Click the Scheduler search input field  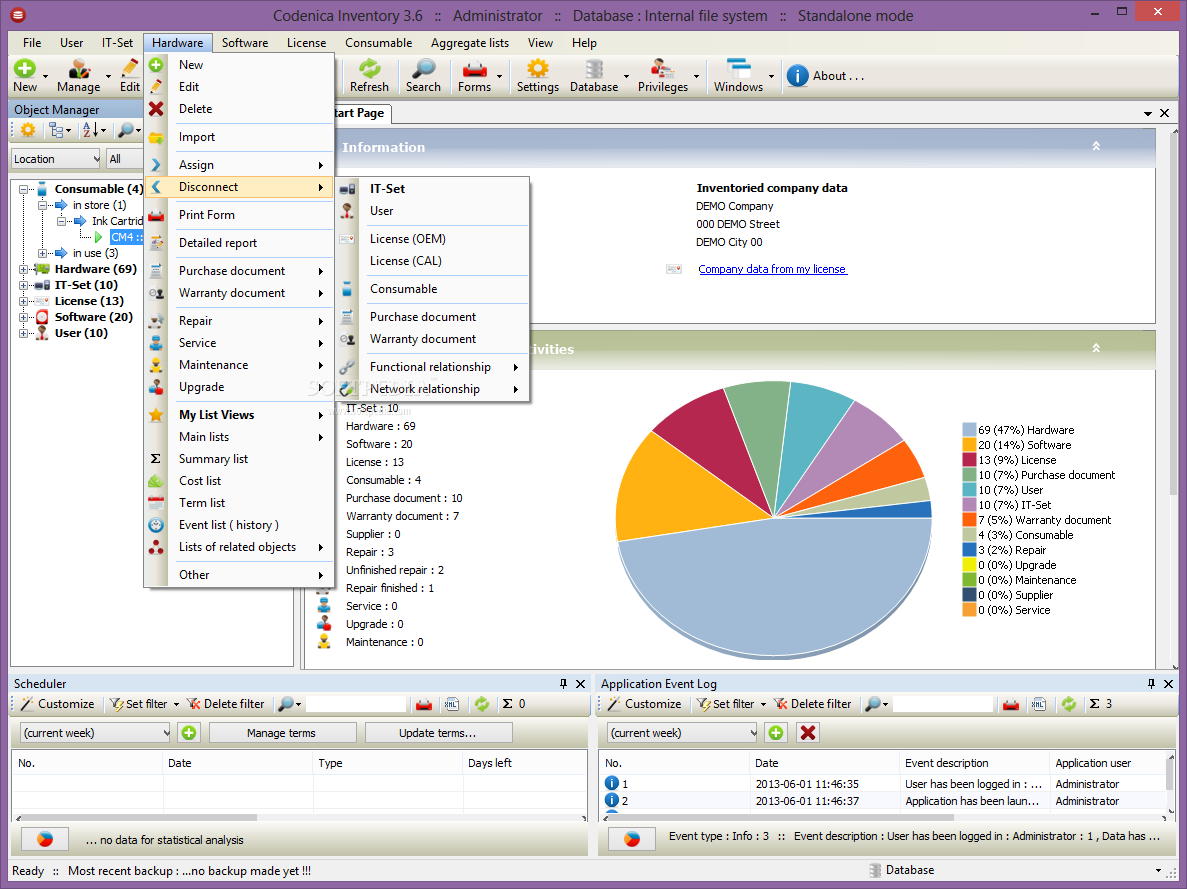click(356, 704)
